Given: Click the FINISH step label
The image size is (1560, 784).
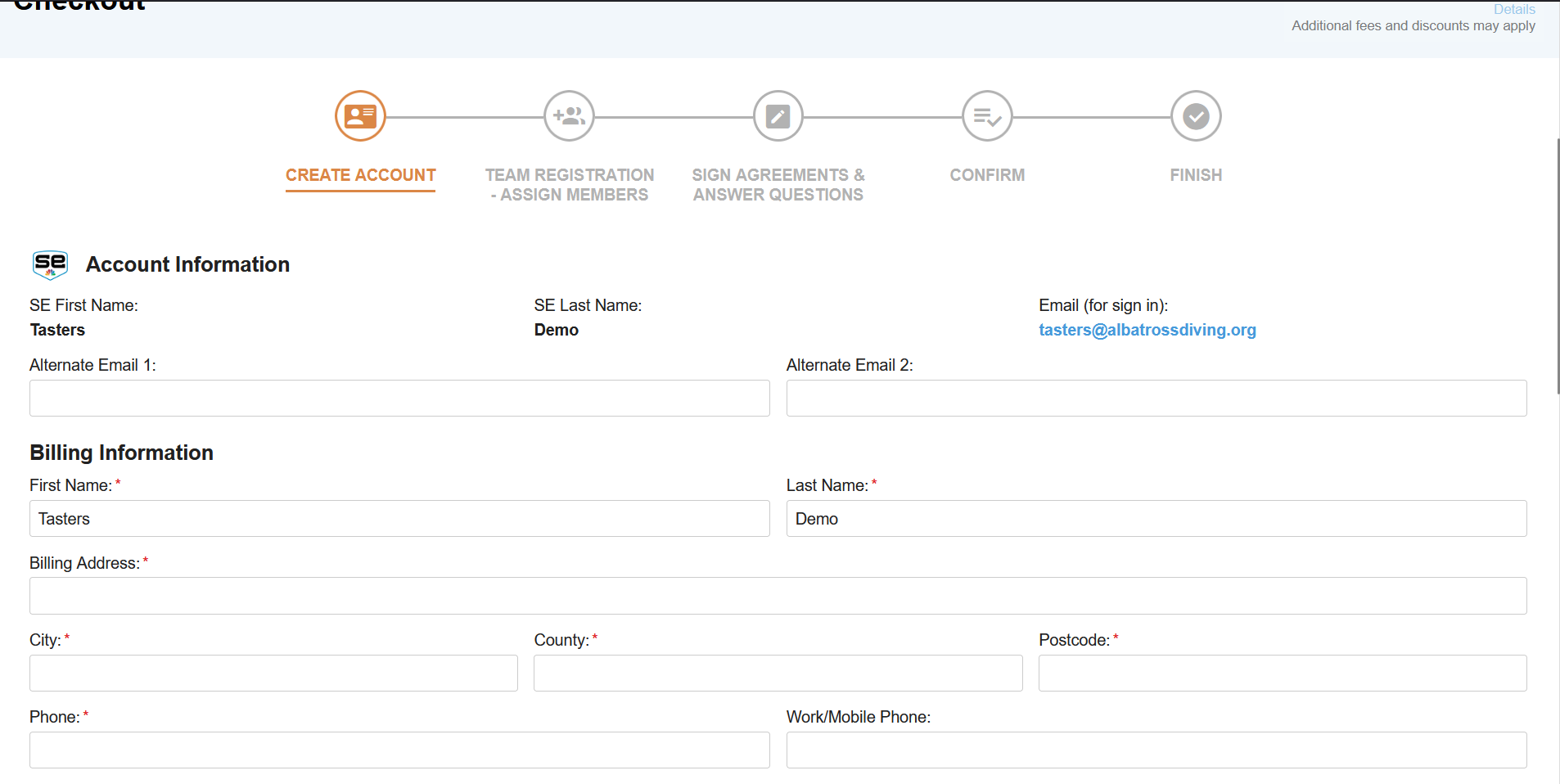Looking at the screenshot, I should tap(1195, 175).
